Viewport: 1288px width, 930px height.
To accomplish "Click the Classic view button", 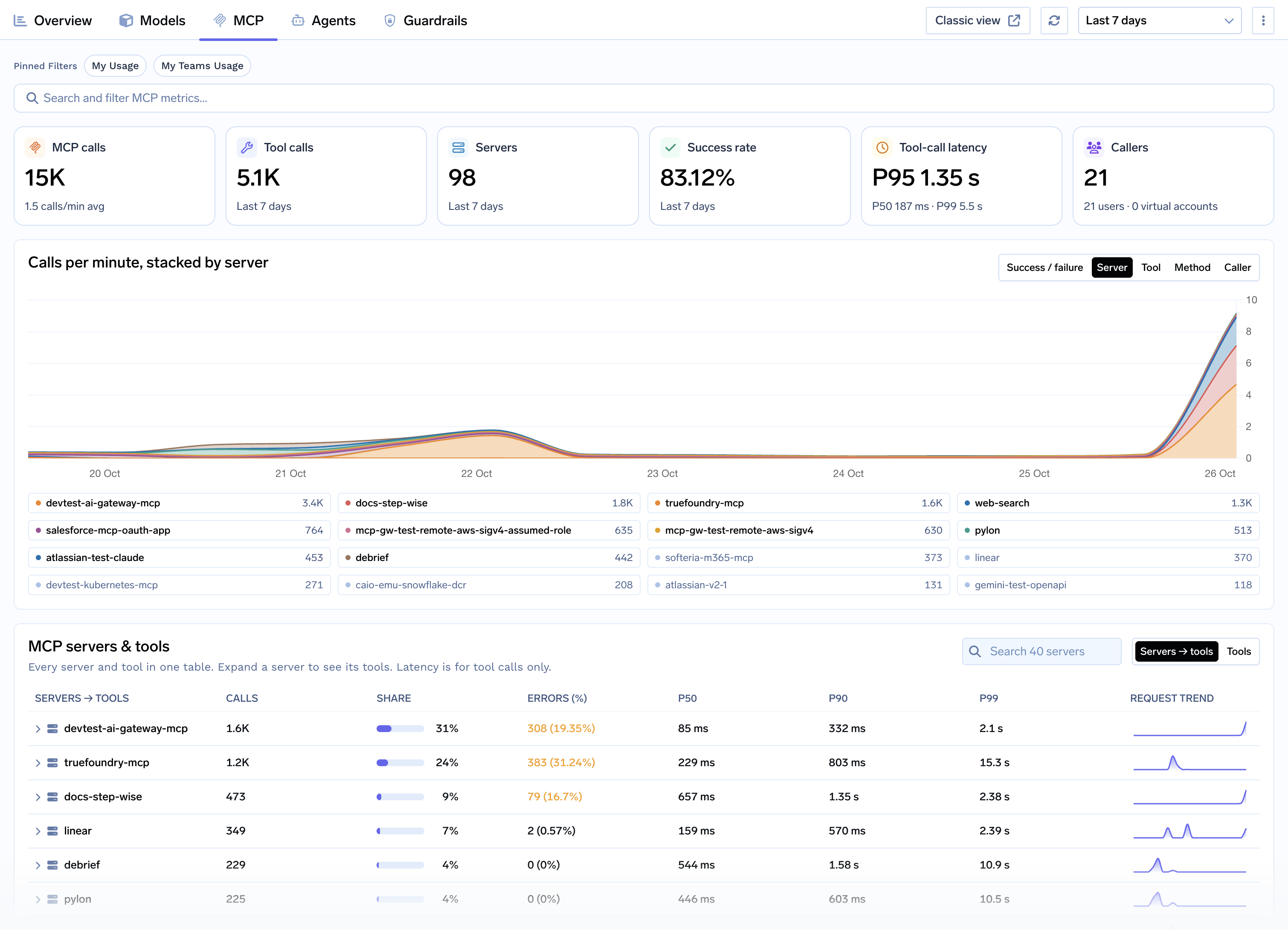I will tap(978, 20).
